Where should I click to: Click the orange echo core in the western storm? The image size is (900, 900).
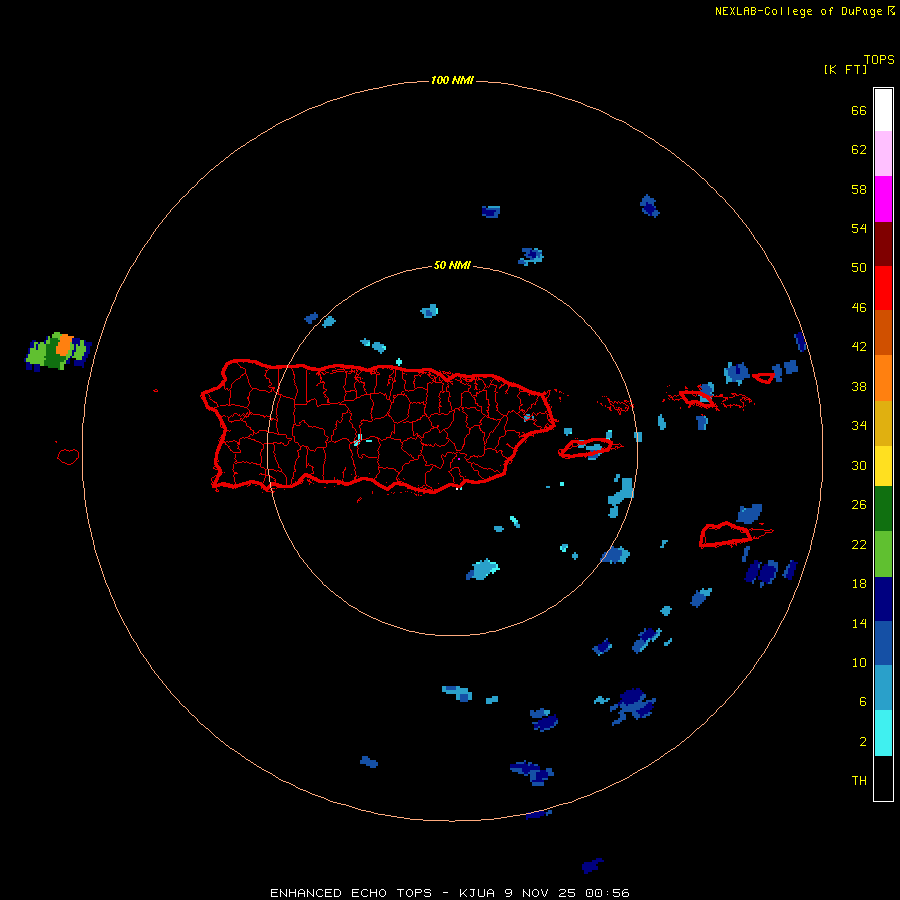[64, 345]
